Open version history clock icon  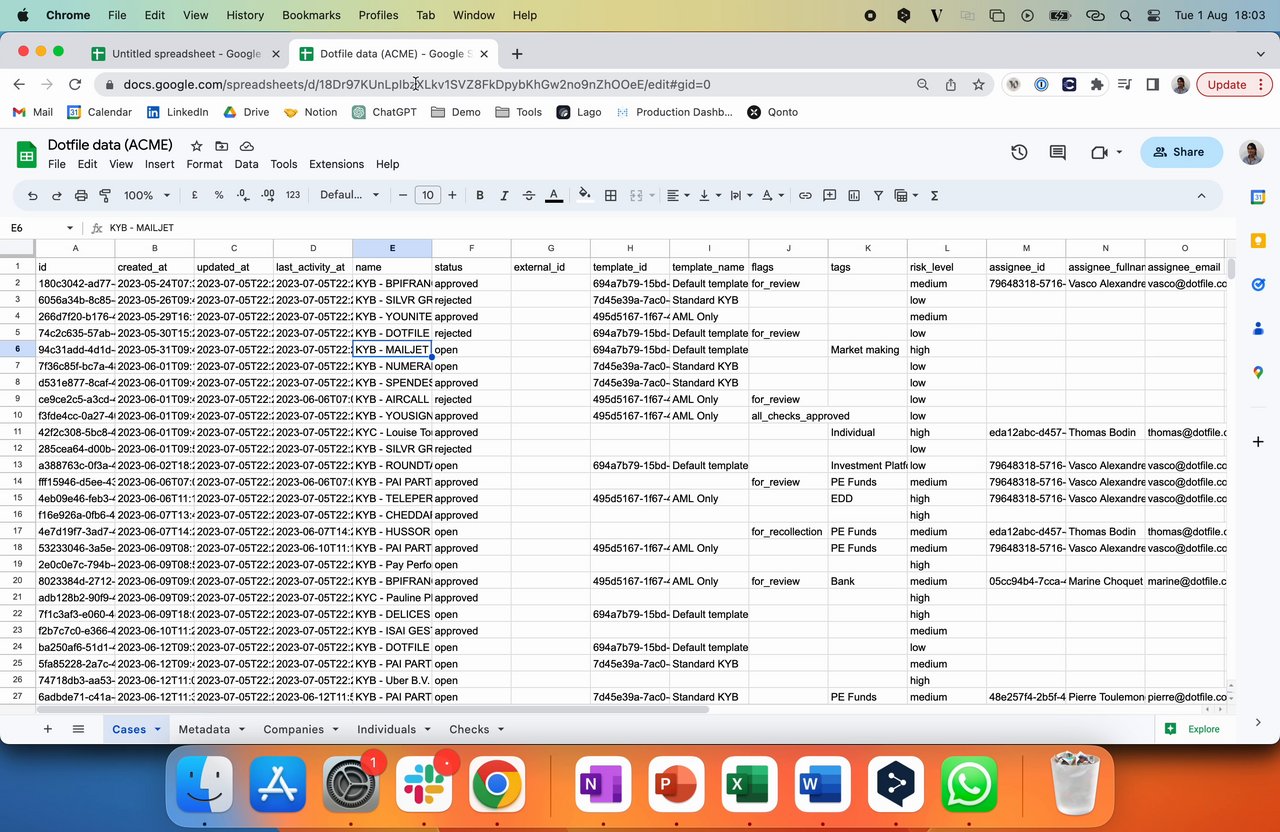click(1019, 152)
